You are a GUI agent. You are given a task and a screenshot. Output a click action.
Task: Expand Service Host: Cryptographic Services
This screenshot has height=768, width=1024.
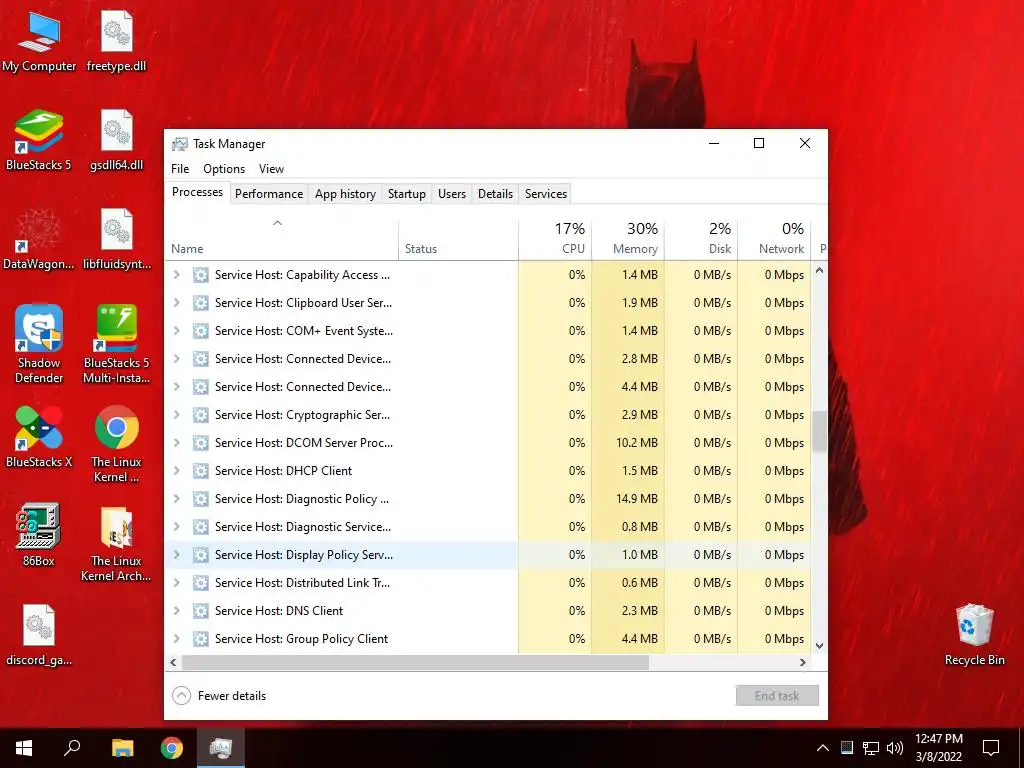coord(176,415)
